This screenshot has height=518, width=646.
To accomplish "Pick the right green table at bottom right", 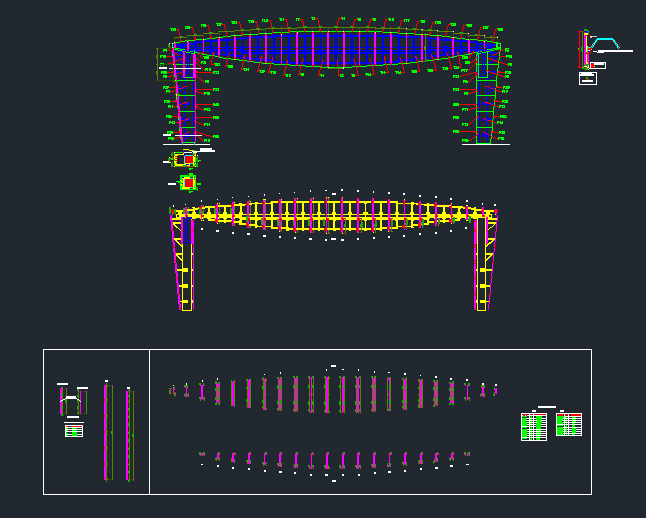I will click(x=569, y=425).
